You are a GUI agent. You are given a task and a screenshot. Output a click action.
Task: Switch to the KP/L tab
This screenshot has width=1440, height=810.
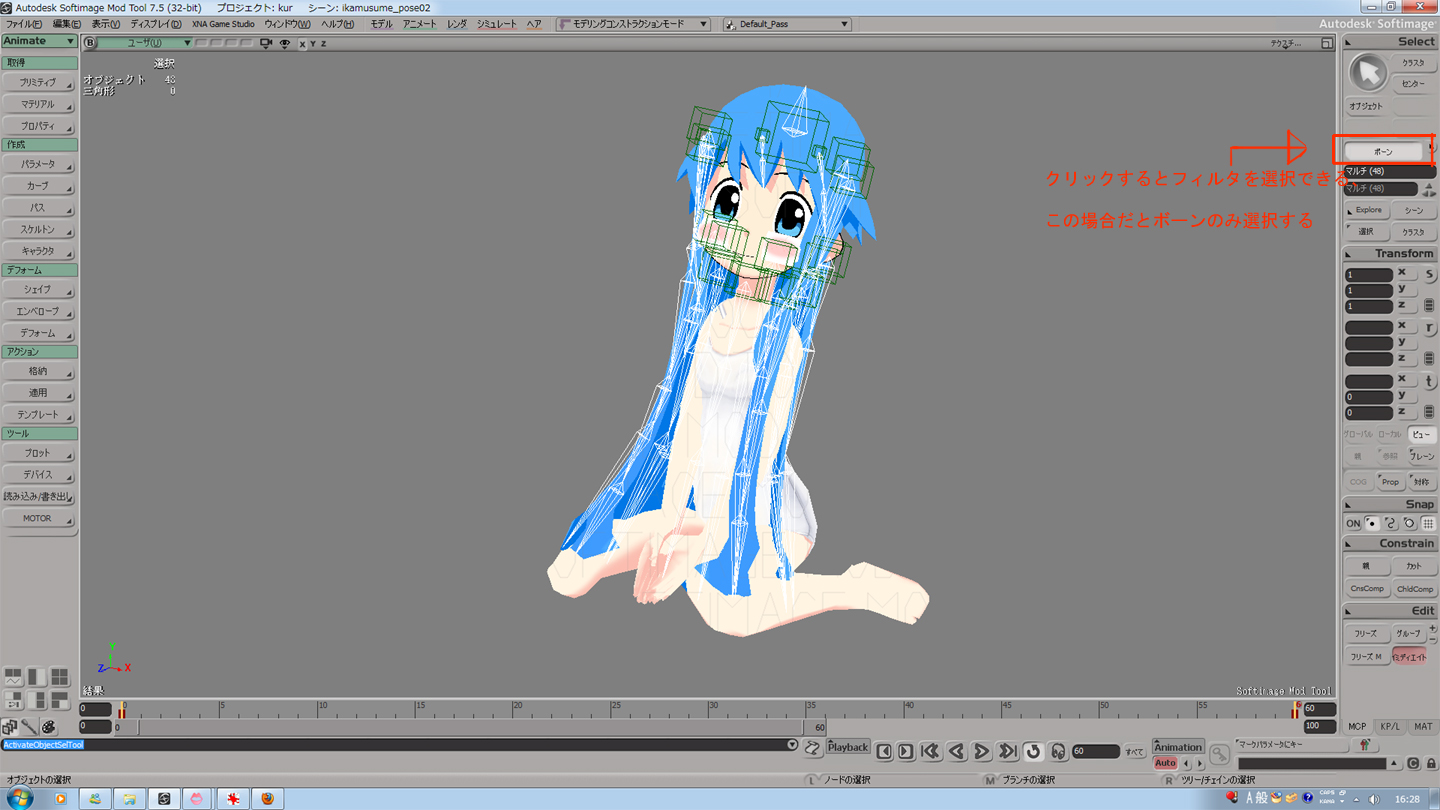point(1390,727)
